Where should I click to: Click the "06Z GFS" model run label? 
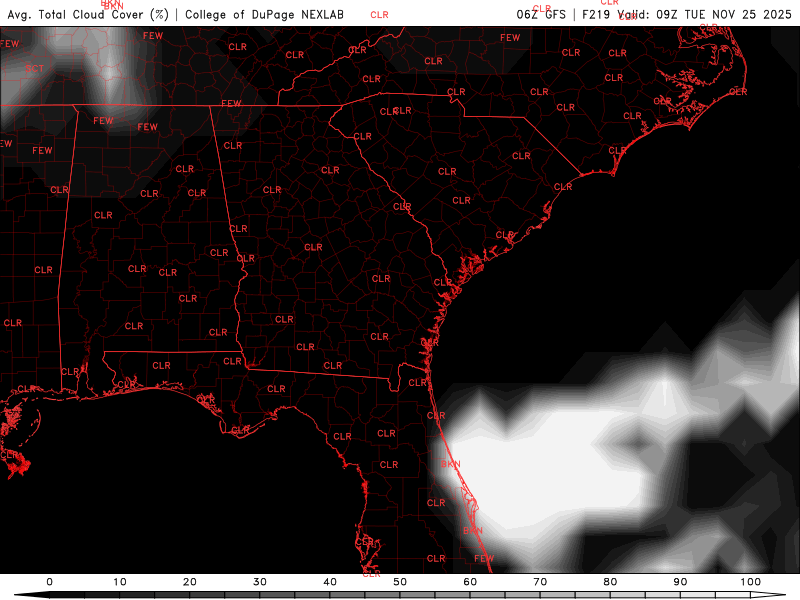coord(541,14)
